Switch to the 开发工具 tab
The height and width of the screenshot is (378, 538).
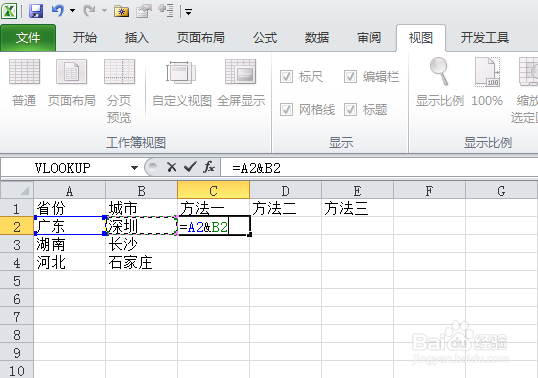pos(484,38)
